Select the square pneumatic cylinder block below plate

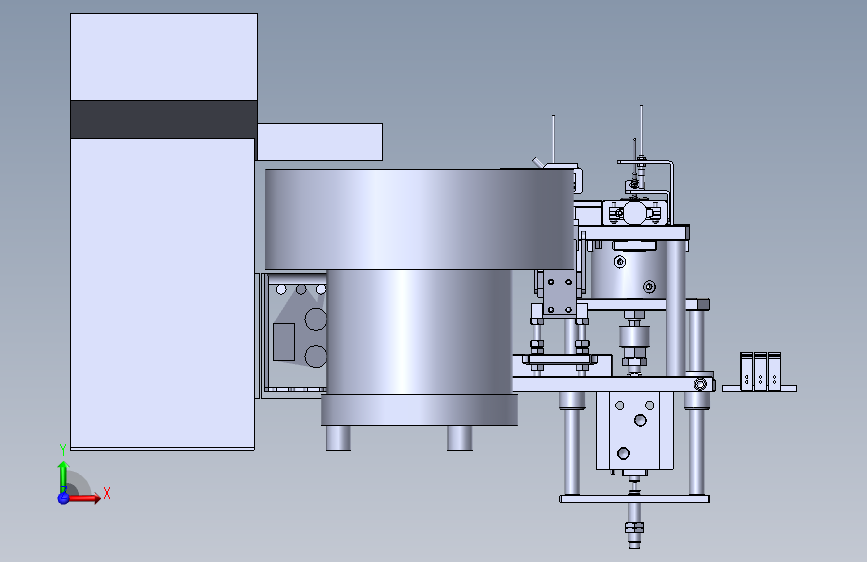click(x=635, y=431)
